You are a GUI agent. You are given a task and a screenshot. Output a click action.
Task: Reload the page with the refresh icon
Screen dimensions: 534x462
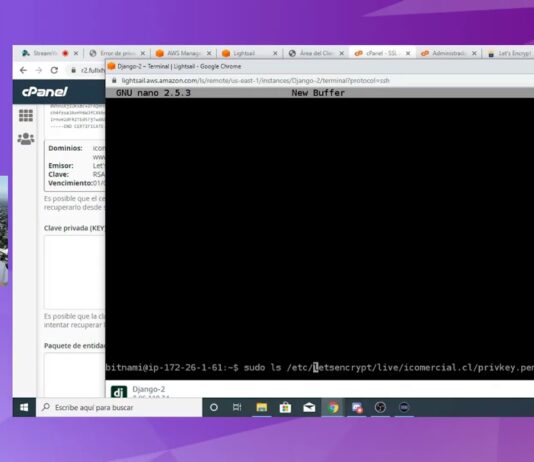(54, 70)
